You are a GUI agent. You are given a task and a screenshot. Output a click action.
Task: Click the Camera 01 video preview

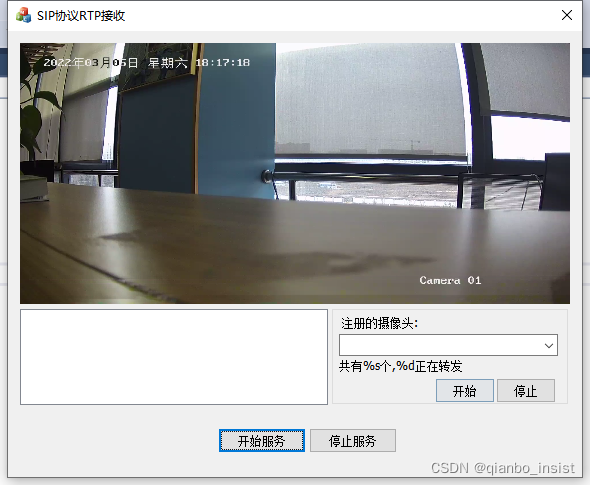point(295,173)
